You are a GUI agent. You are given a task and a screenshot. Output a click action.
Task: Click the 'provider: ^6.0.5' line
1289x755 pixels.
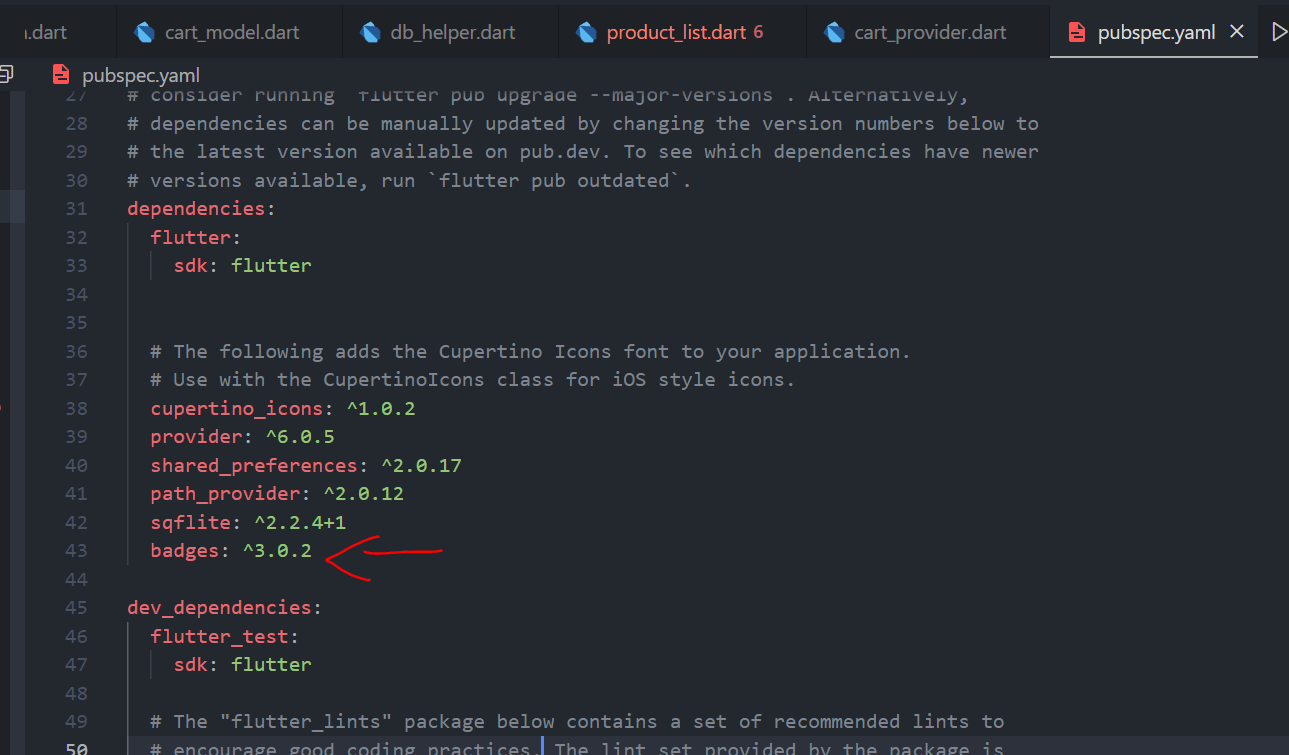[243, 437]
